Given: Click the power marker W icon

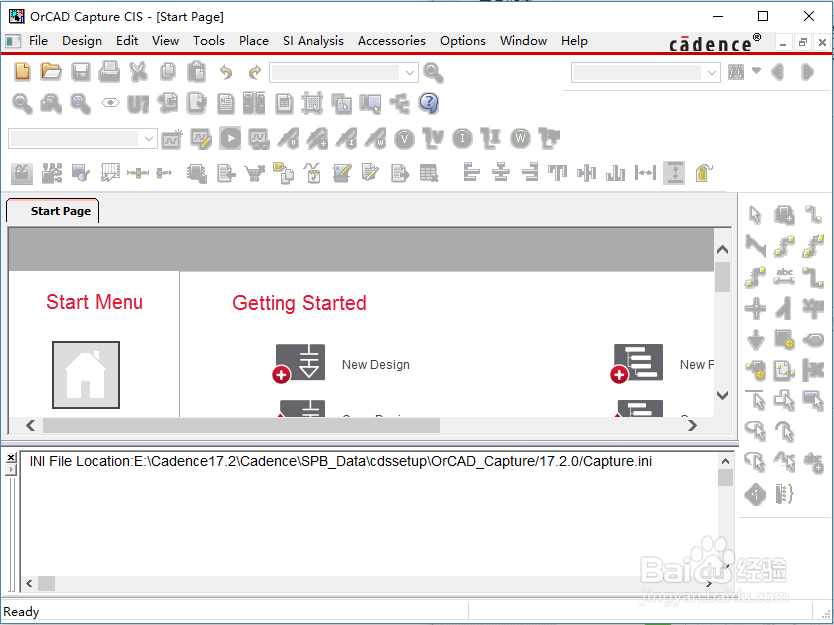Looking at the screenshot, I should 520,139.
